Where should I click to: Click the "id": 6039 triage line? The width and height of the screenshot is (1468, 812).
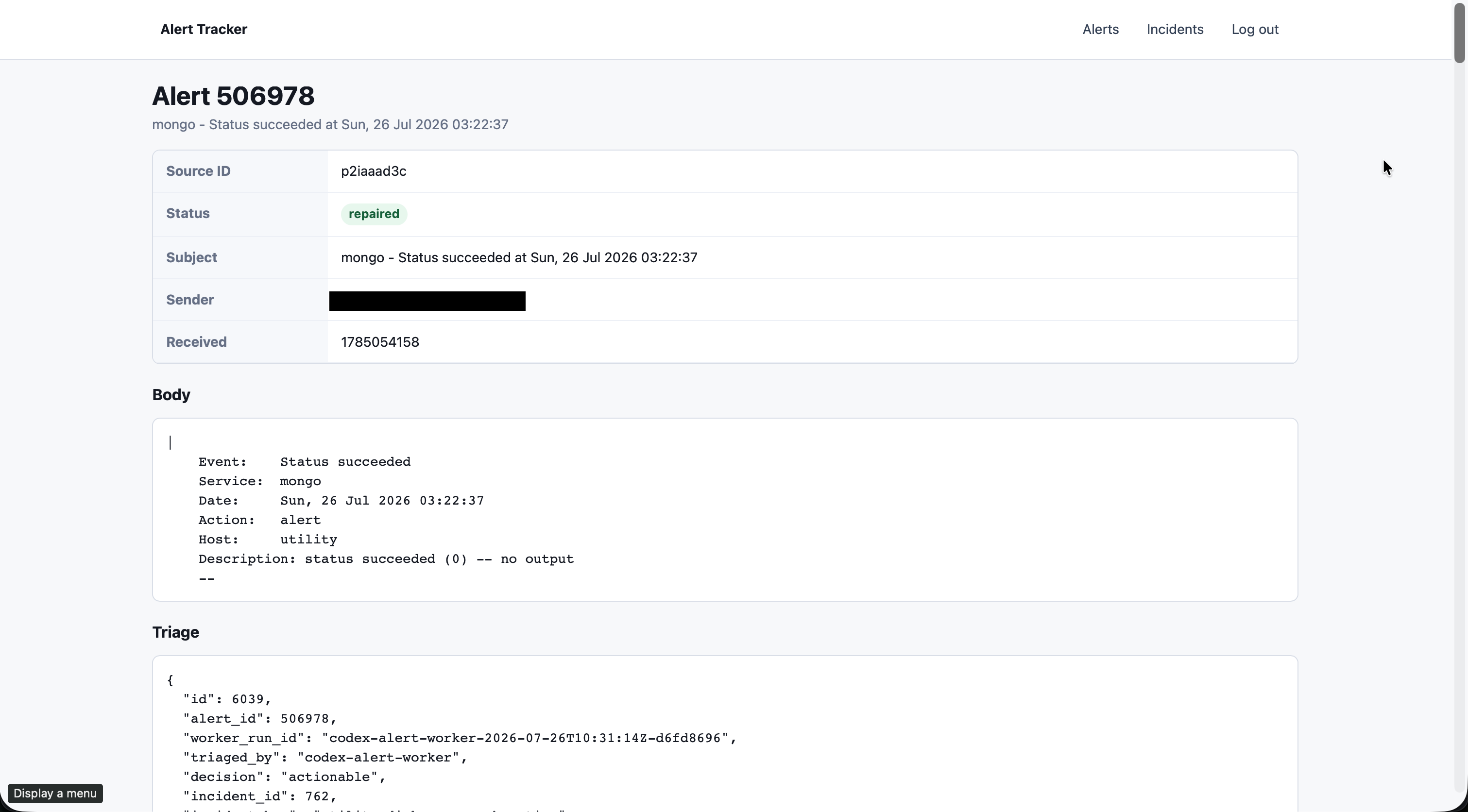pyautogui.click(x=227, y=699)
